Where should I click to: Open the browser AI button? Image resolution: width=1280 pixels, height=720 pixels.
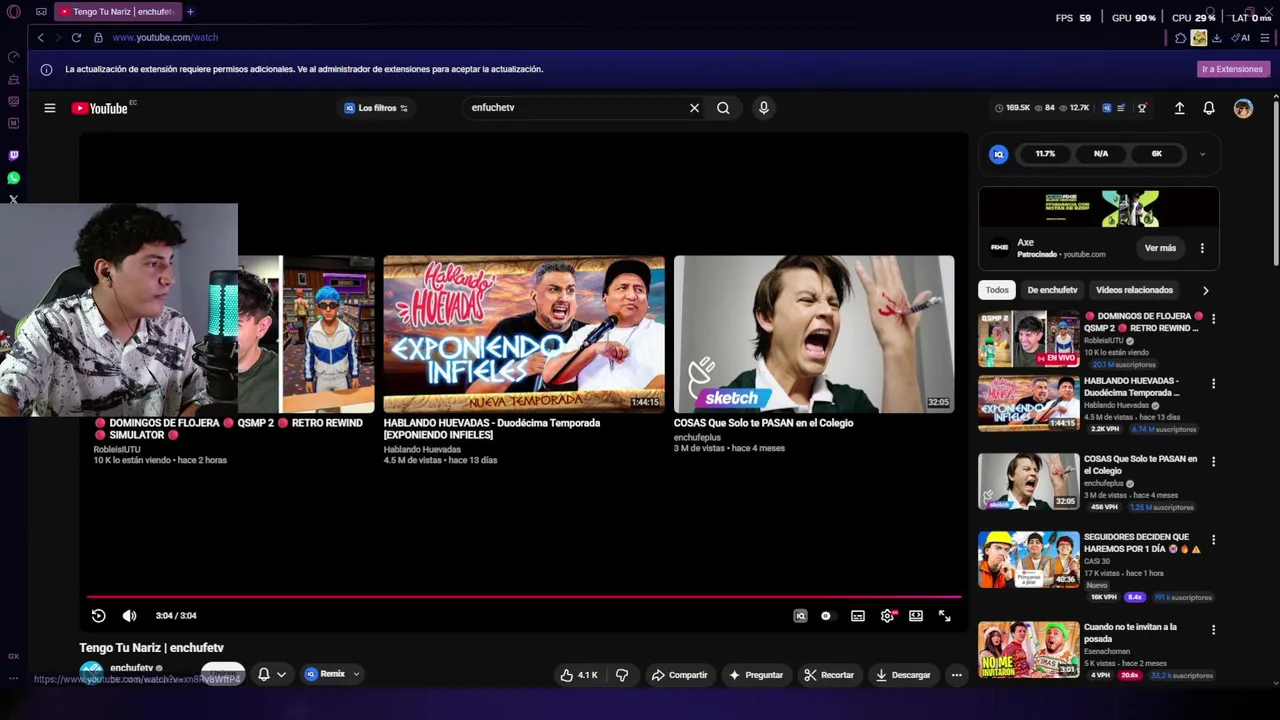[x=1241, y=38]
